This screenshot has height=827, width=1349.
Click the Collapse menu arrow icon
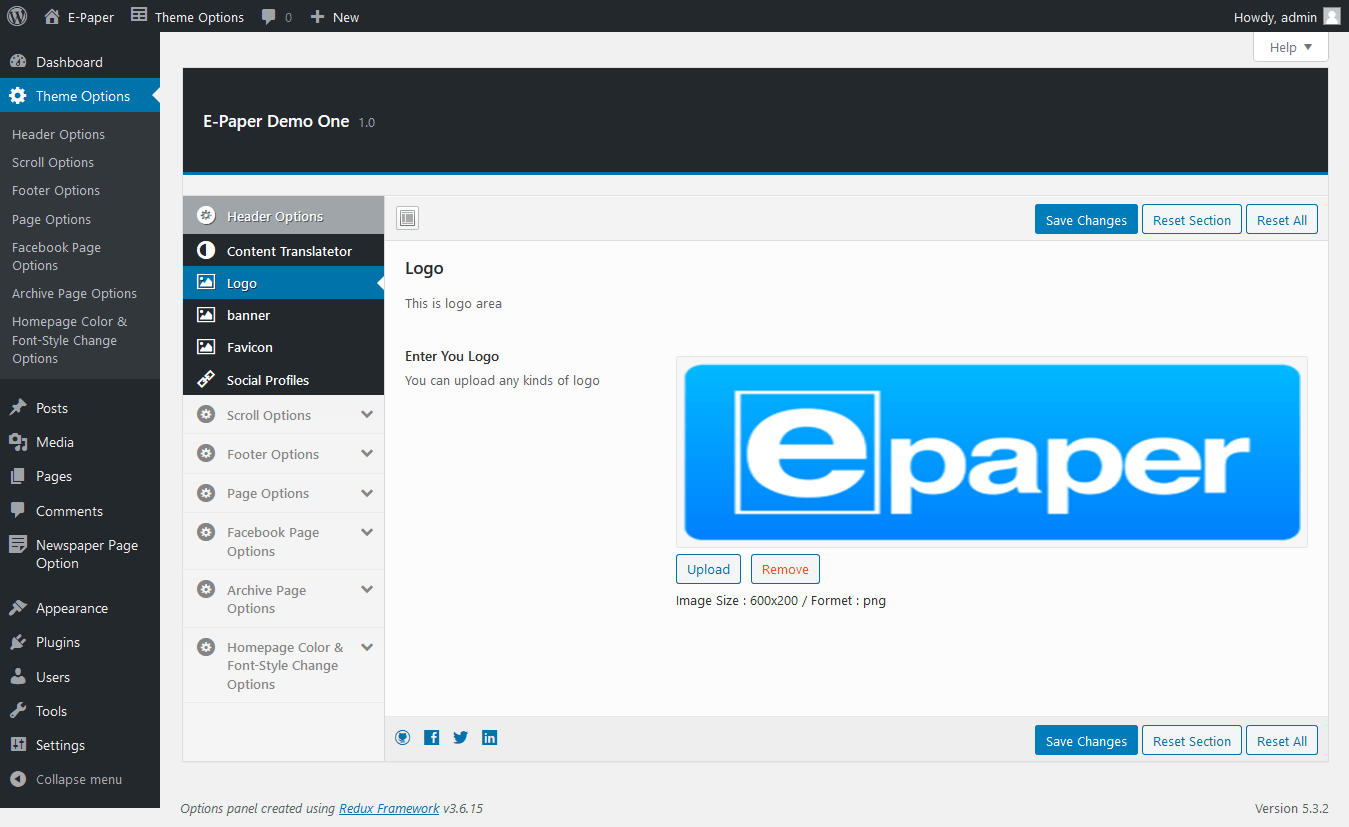(18, 779)
